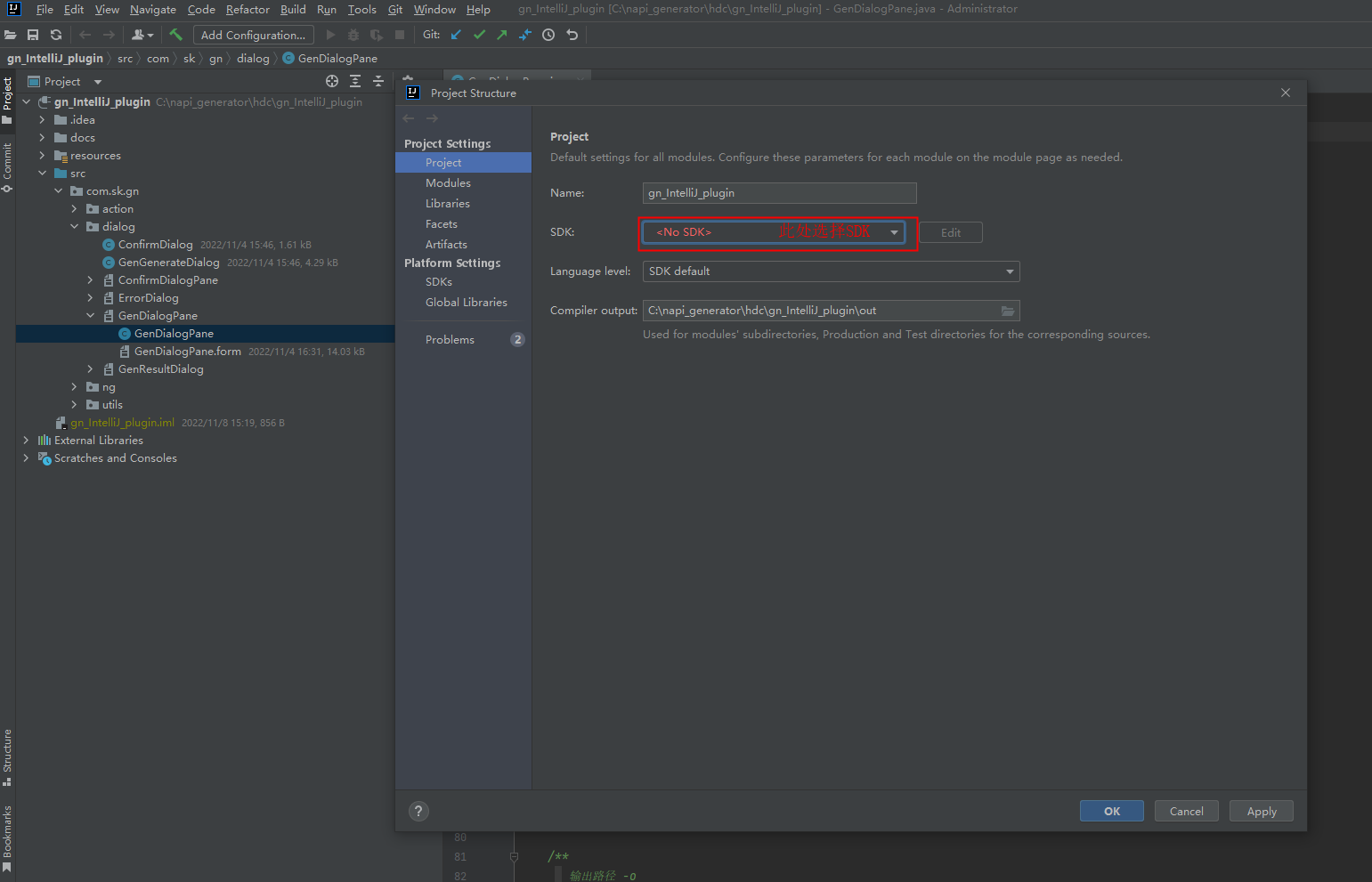Click the Commit tool window side tab
Screen dimensions: 1372x882
(x=7, y=166)
